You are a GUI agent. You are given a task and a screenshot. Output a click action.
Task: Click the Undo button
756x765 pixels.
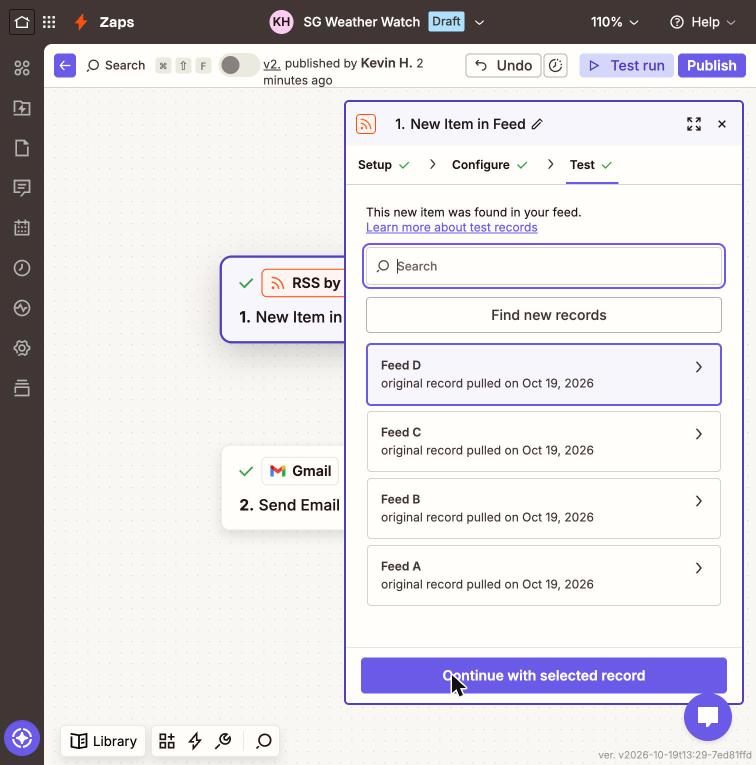point(503,65)
